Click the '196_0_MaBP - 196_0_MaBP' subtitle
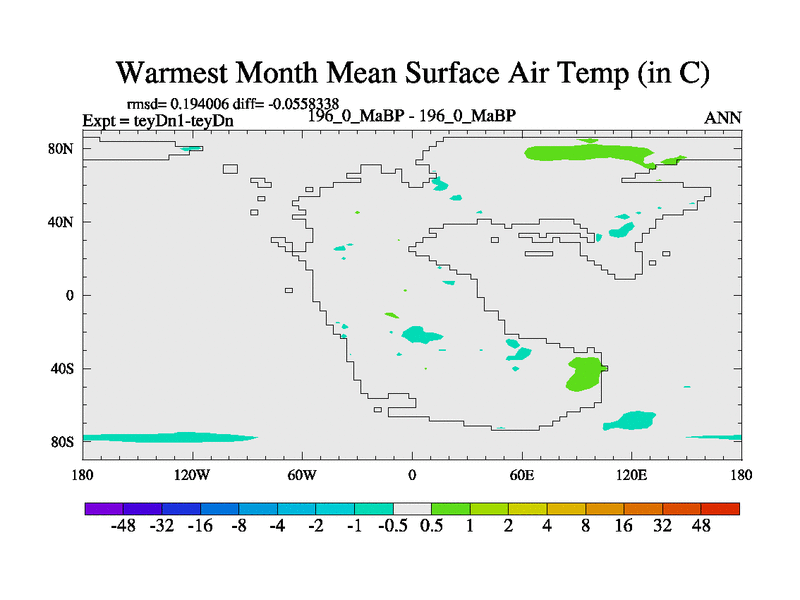800x600 pixels. pos(412,115)
